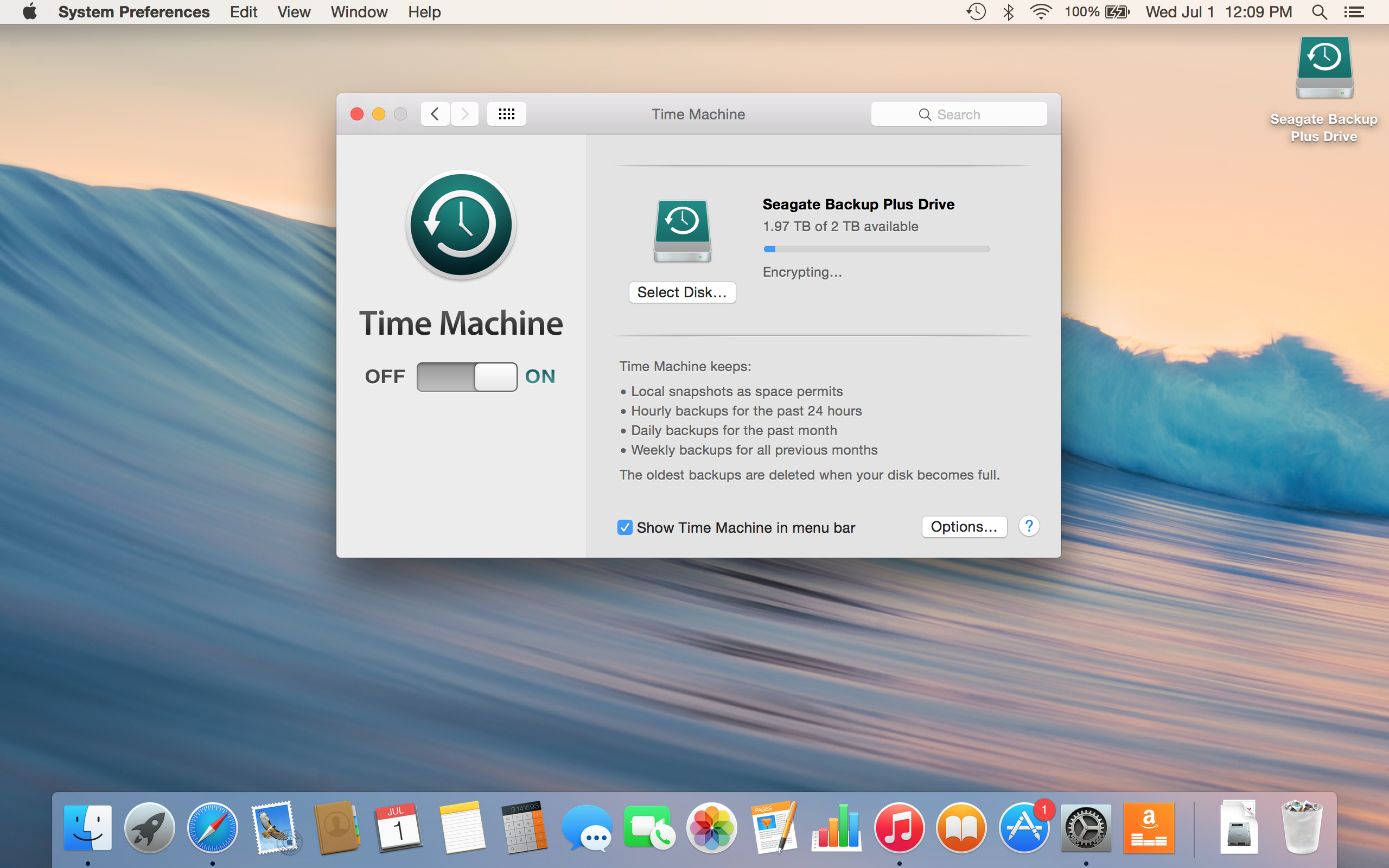The image size is (1389, 868).
Task: Click the Time Machine drive icon in pane
Action: (683, 231)
